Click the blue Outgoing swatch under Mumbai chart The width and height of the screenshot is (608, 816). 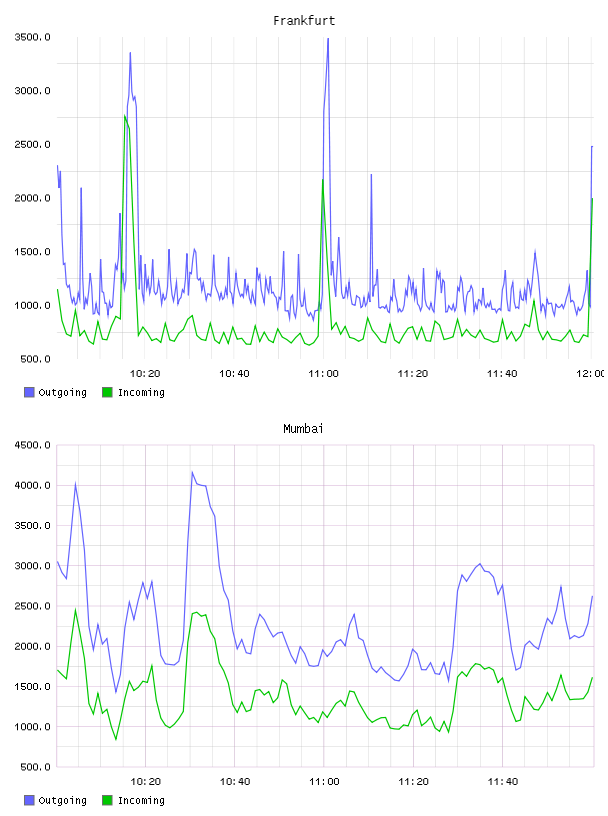coord(29,800)
